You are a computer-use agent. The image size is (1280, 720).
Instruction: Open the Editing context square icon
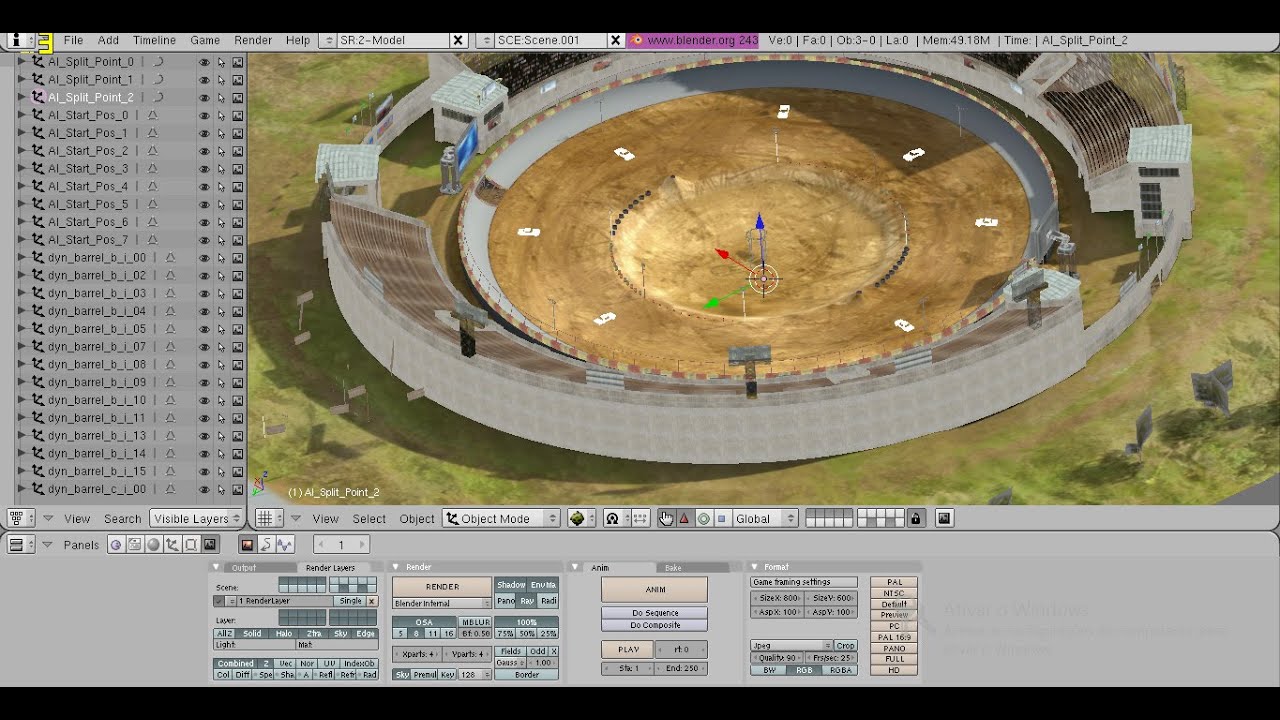tap(191, 544)
